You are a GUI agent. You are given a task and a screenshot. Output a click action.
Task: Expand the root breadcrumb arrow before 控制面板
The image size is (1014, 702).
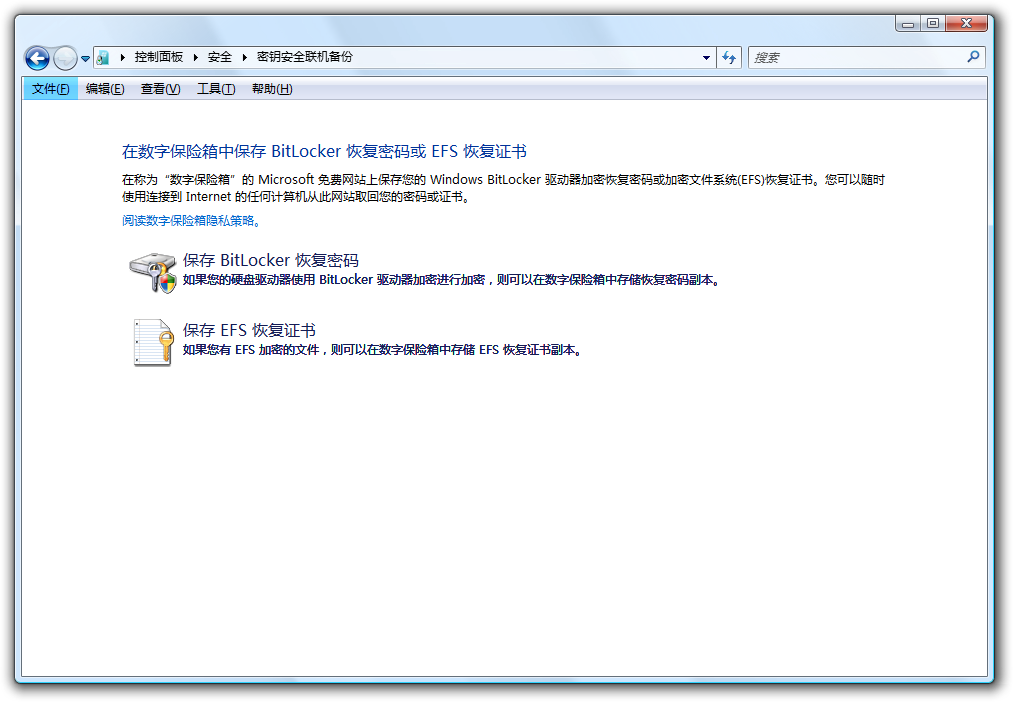[x=122, y=58]
